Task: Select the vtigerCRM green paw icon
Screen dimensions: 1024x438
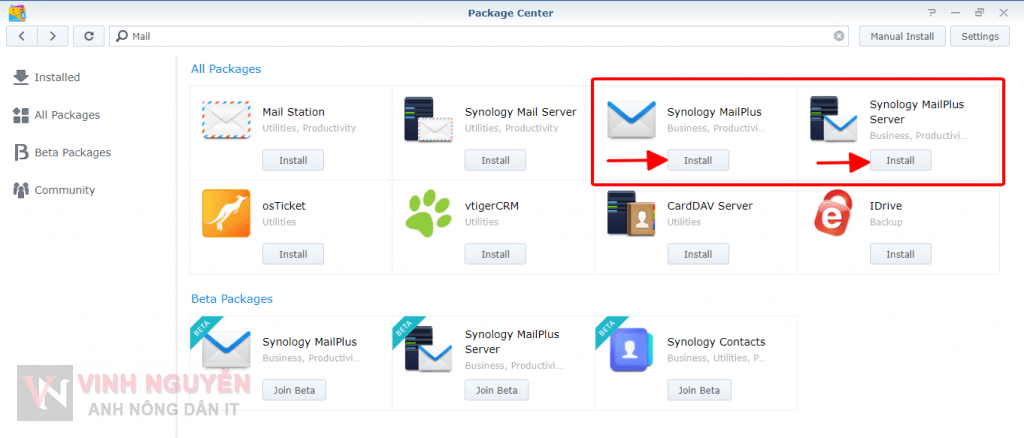Action: click(429, 213)
